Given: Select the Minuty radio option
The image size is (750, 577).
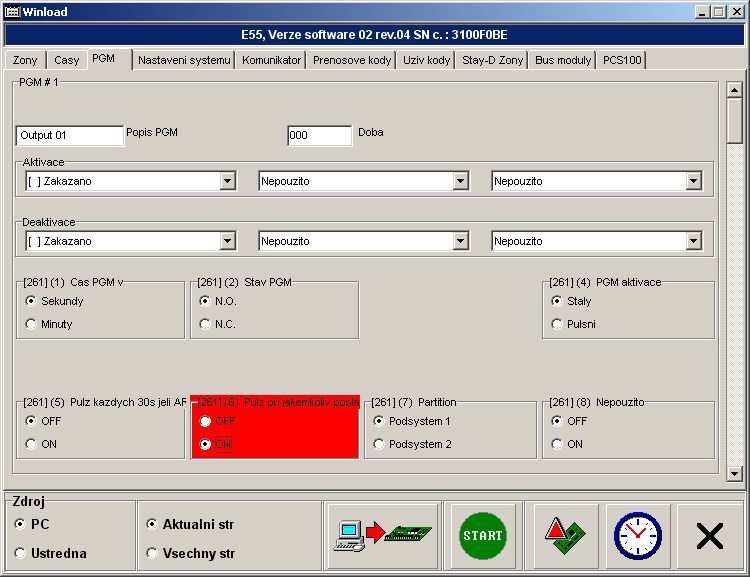Looking at the screenshot, I should pyautogui.click(x=31, y=324).
